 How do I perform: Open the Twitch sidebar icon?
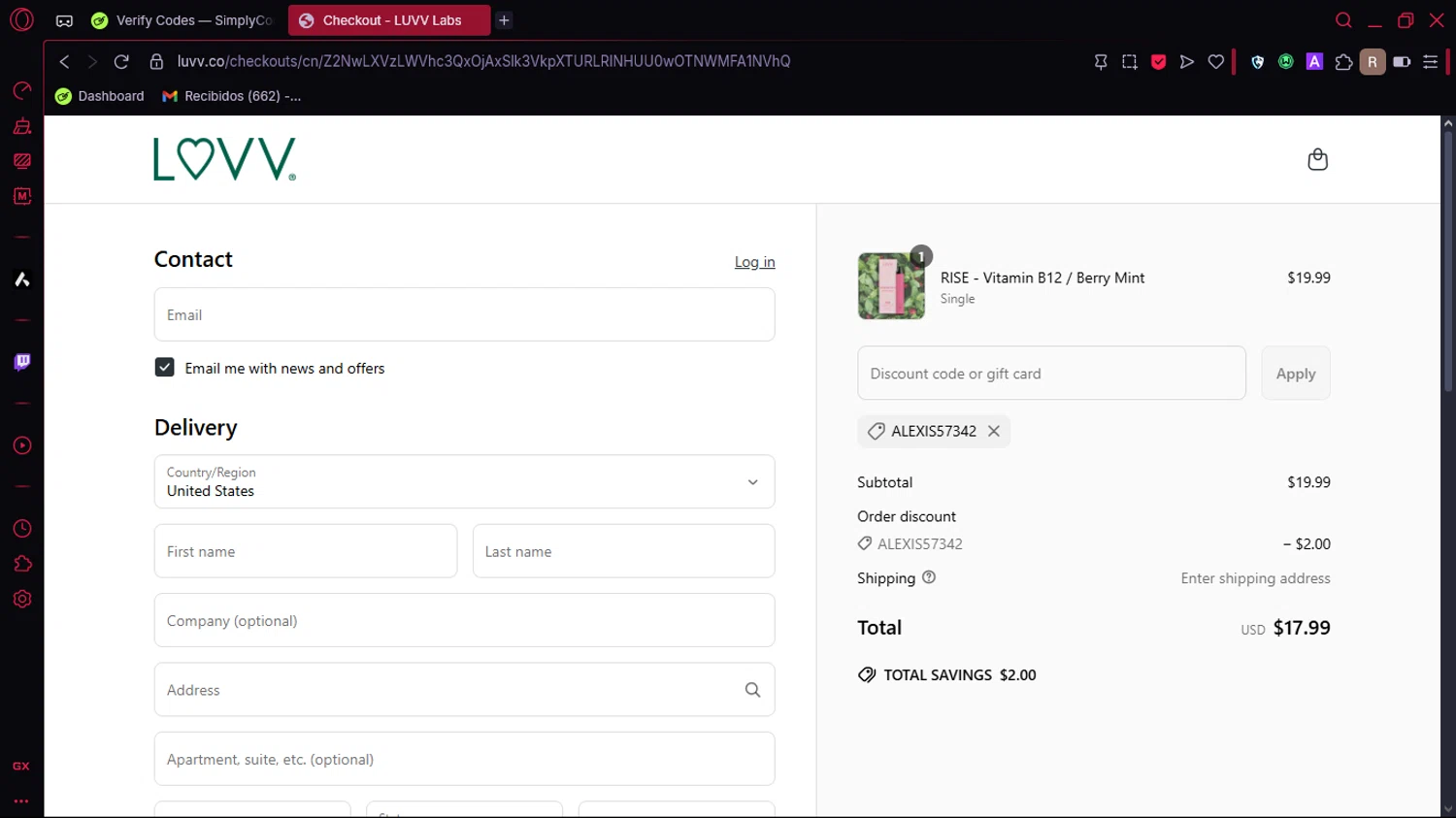(21, 362)
